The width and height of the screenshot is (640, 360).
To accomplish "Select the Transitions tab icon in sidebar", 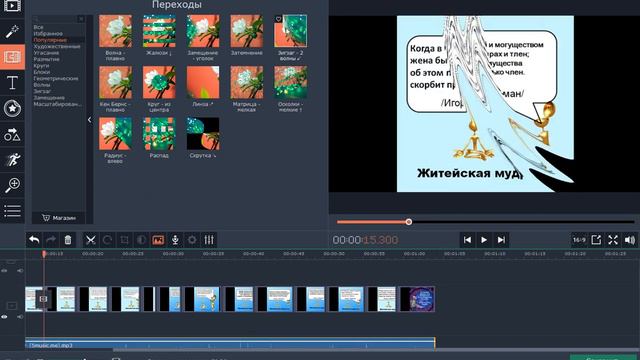I will 12,57.
